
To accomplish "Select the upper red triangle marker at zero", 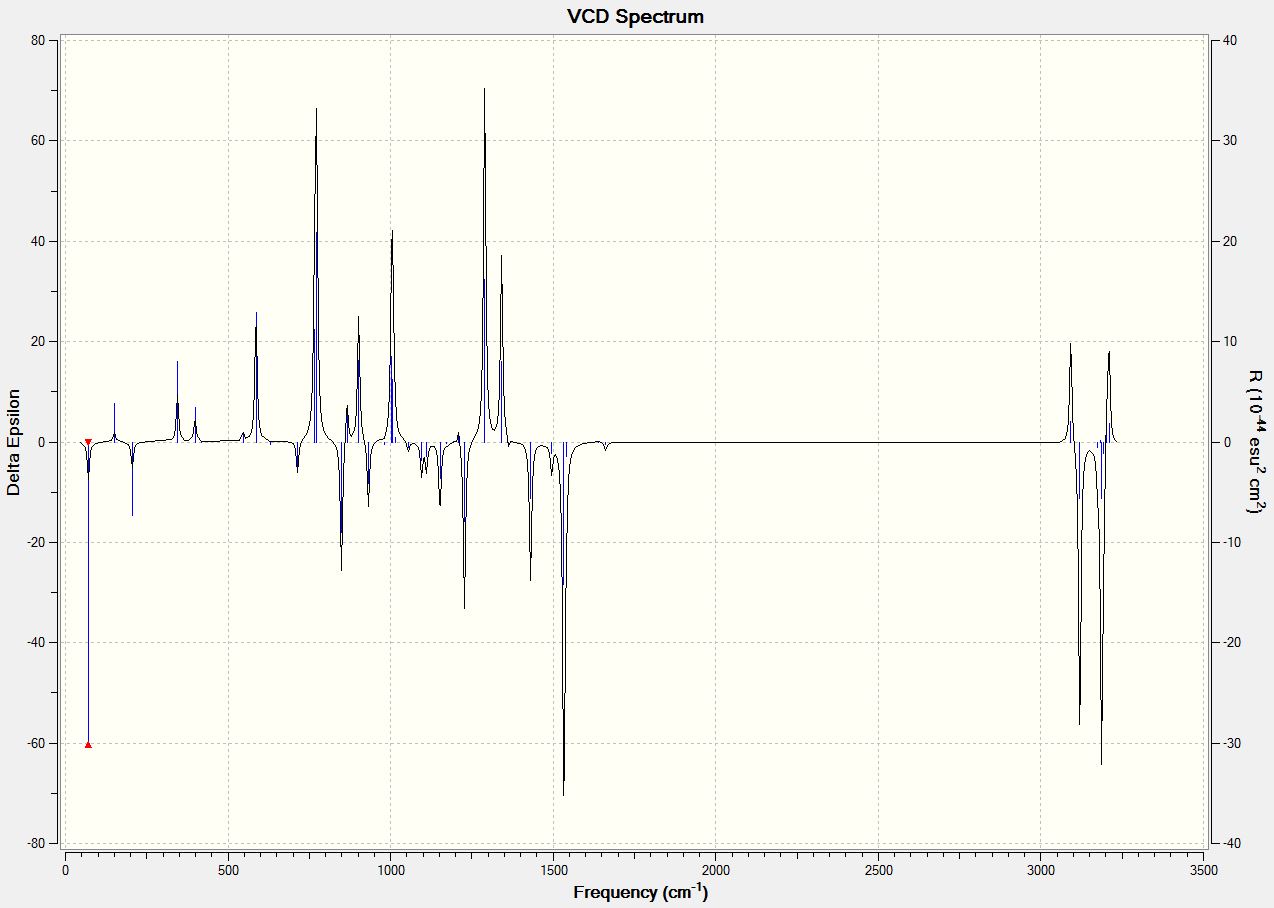I will (88, 442).
